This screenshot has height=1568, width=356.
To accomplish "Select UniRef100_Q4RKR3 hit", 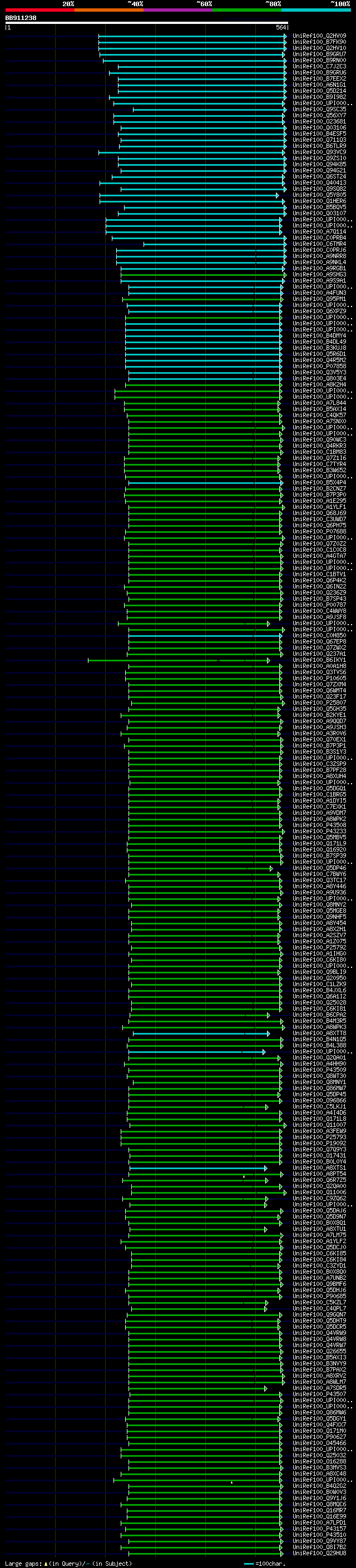I will point(319,446).
